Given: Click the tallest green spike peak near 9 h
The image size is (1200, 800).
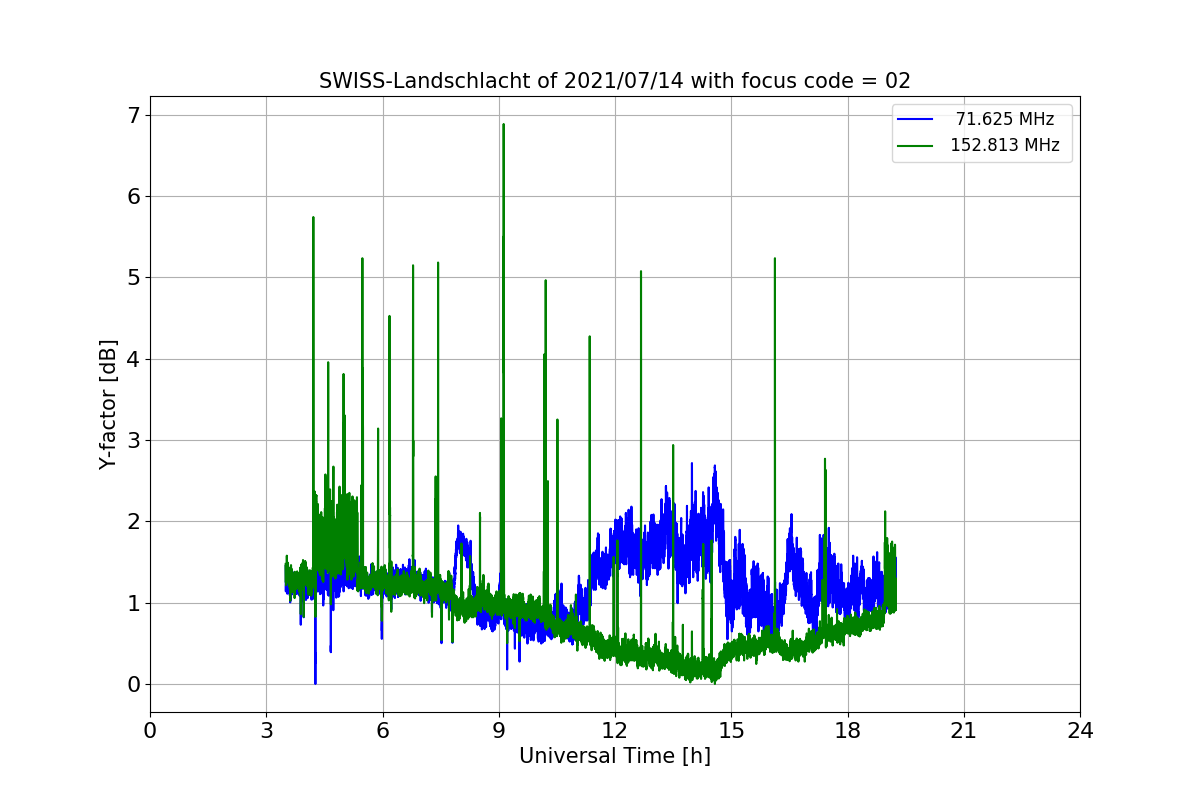Looking at the screenshot, I should pos(503,125).
